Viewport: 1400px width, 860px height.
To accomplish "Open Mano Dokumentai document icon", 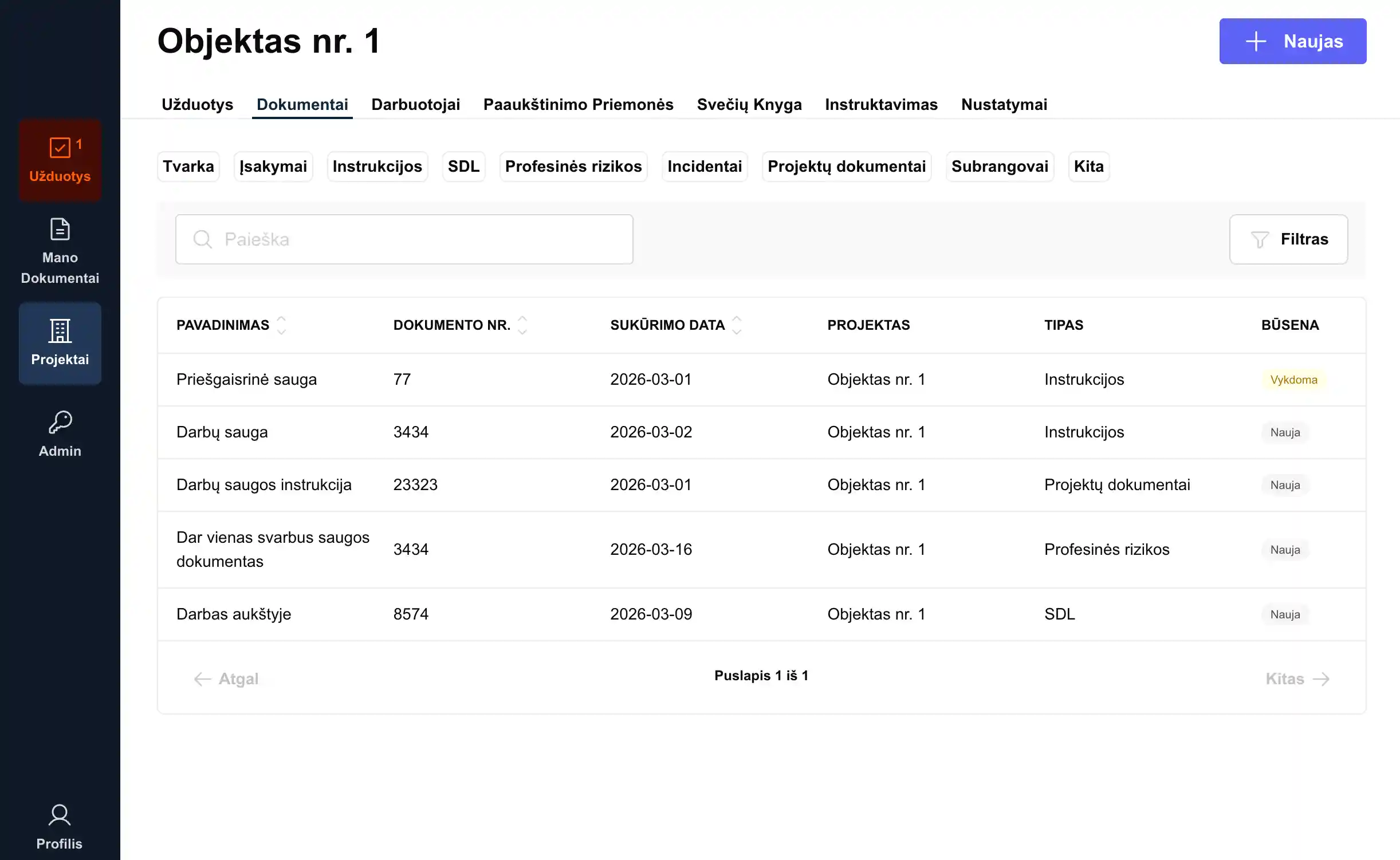I will [60, 229].
